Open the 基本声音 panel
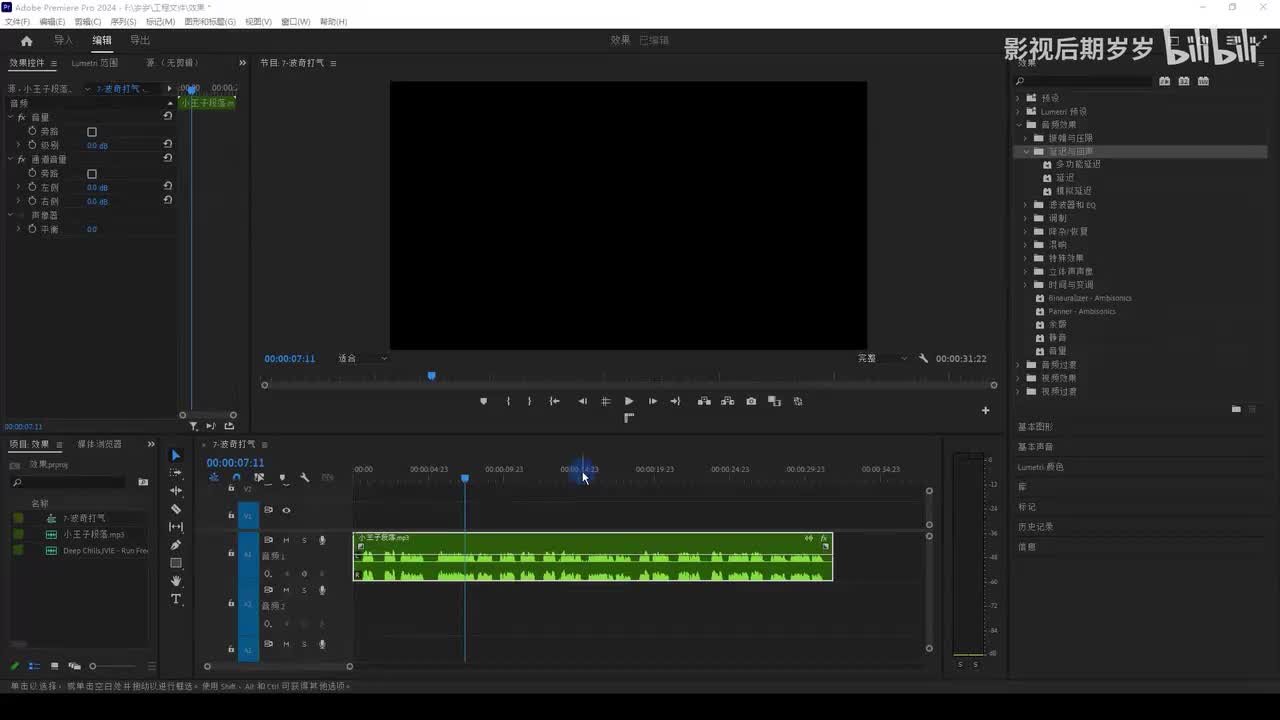 [1035, 447]
